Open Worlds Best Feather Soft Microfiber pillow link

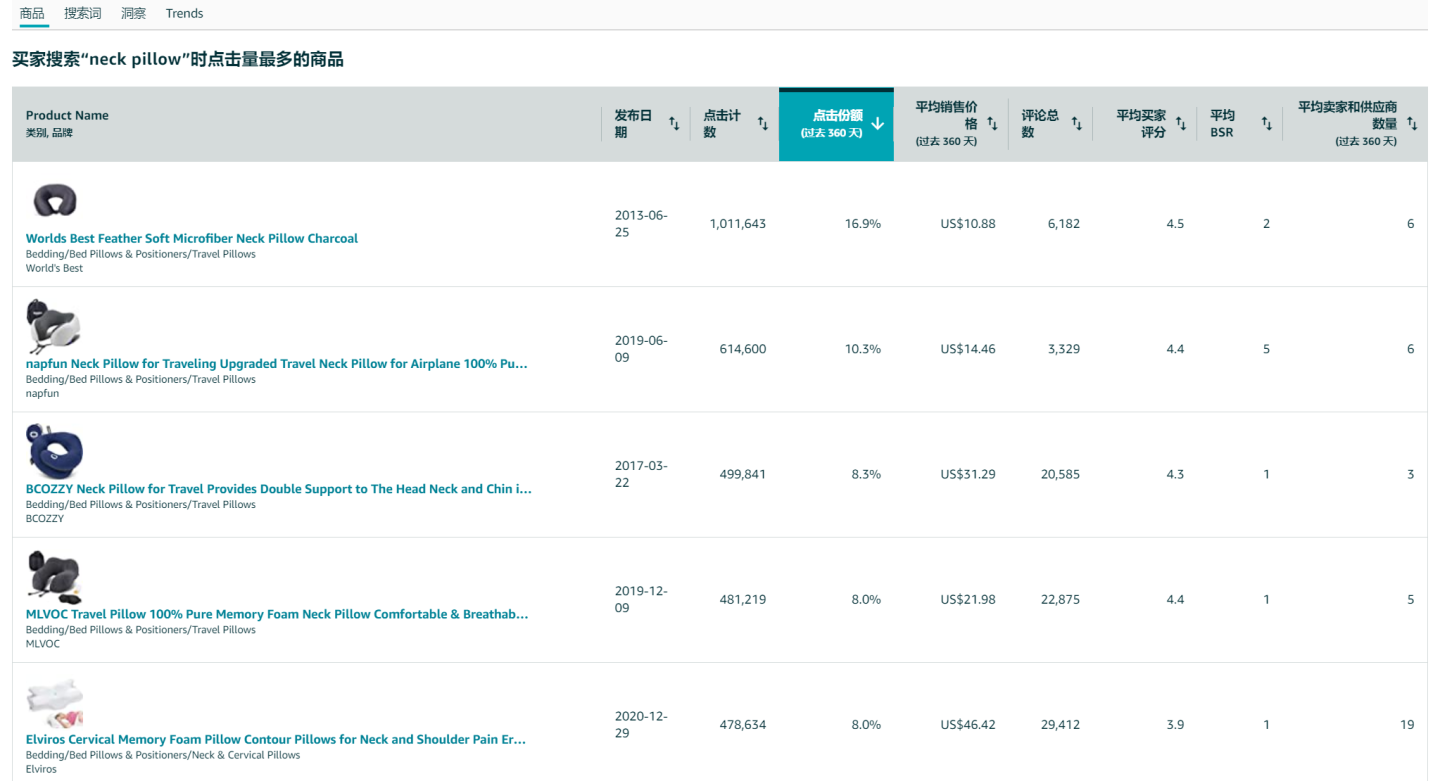pos(191,238)
